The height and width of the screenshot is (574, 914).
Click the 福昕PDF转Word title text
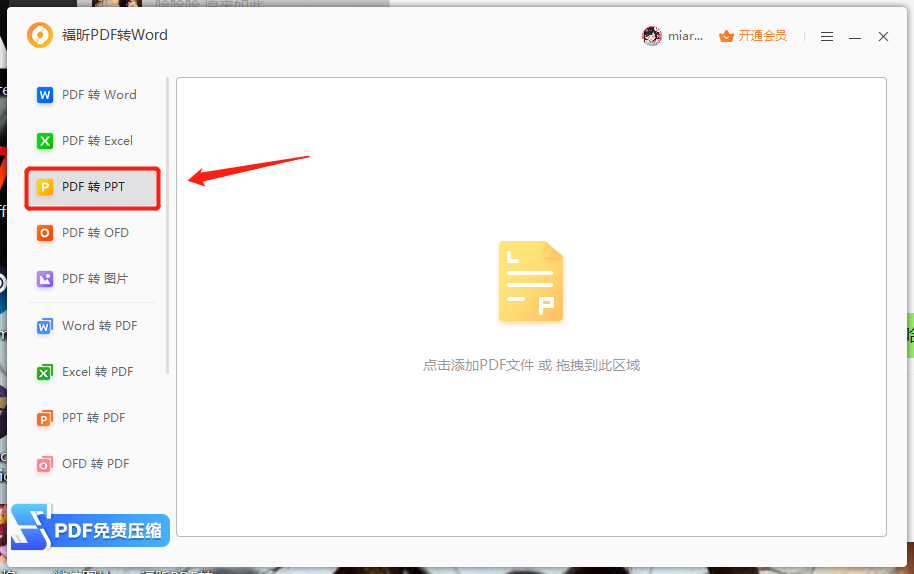tap(115, 36)
